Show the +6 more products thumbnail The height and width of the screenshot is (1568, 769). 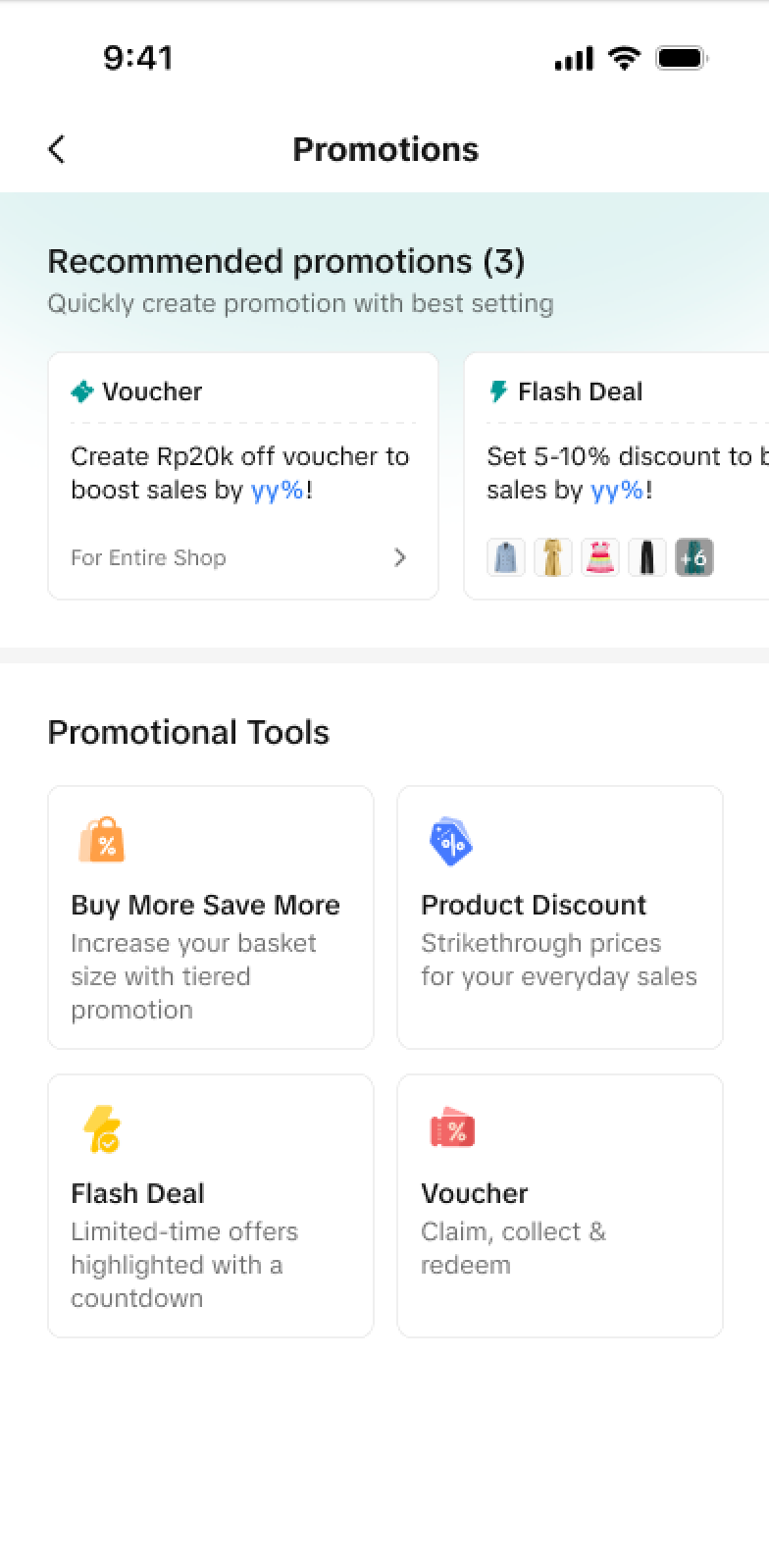[x=693, y=557]
